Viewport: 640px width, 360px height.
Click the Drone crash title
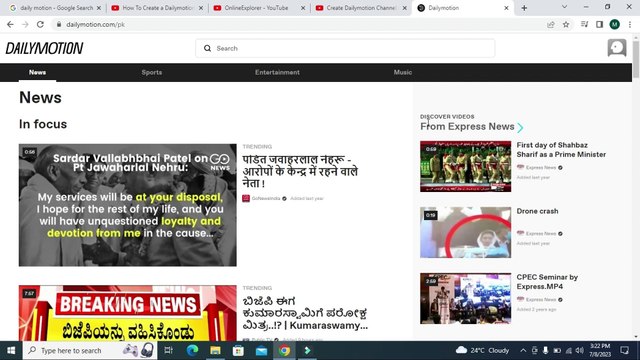537,211
